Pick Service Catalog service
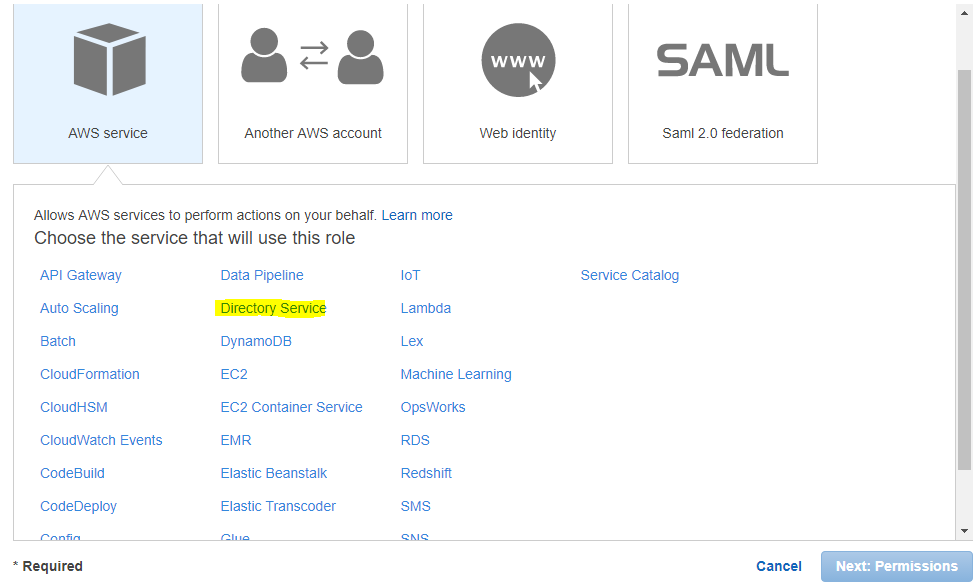This screenshot has height=584, width=974. click(630, 275)
